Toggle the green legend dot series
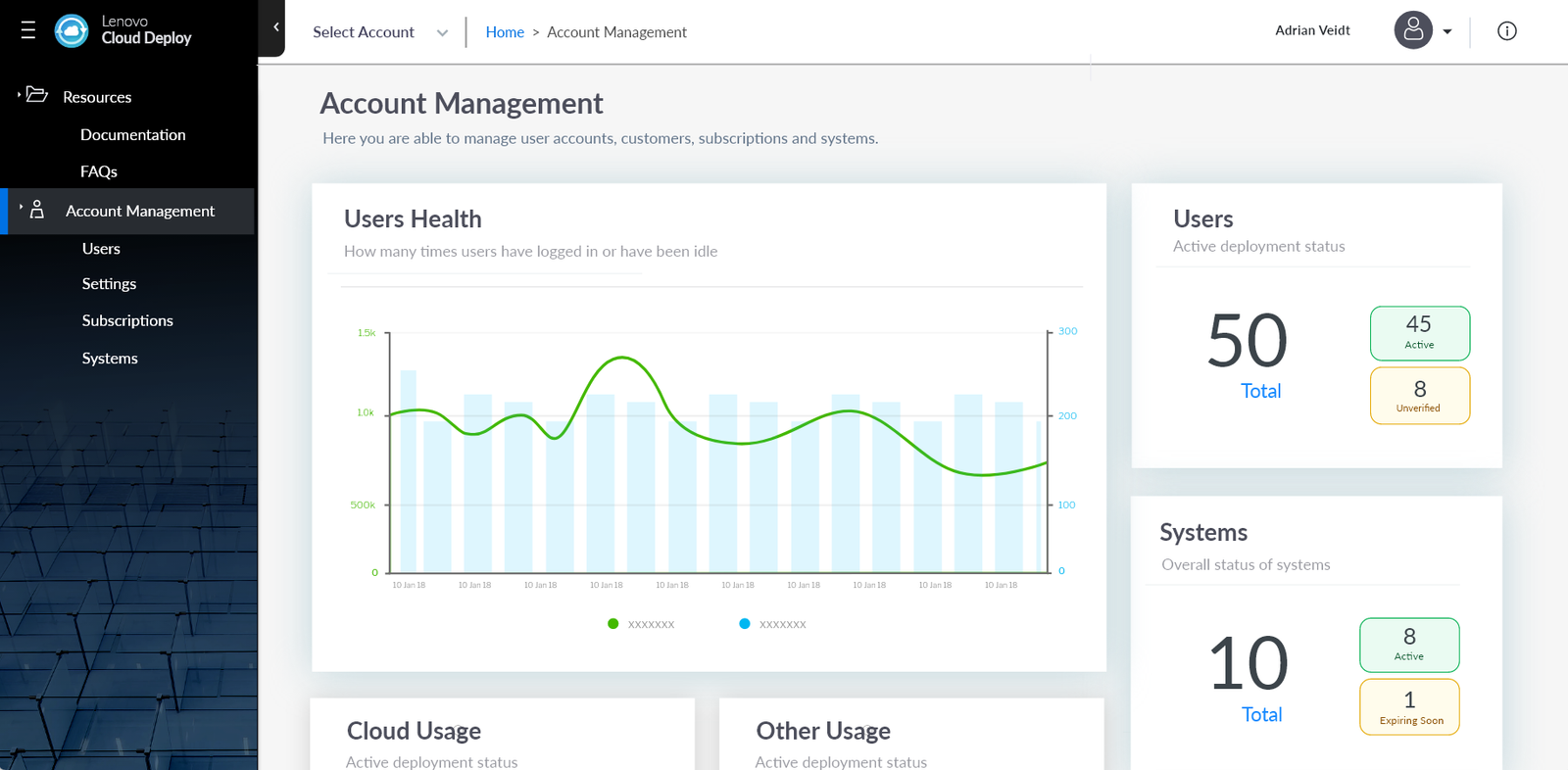This screenshot has height=770, width=1568. pos(613,624)
